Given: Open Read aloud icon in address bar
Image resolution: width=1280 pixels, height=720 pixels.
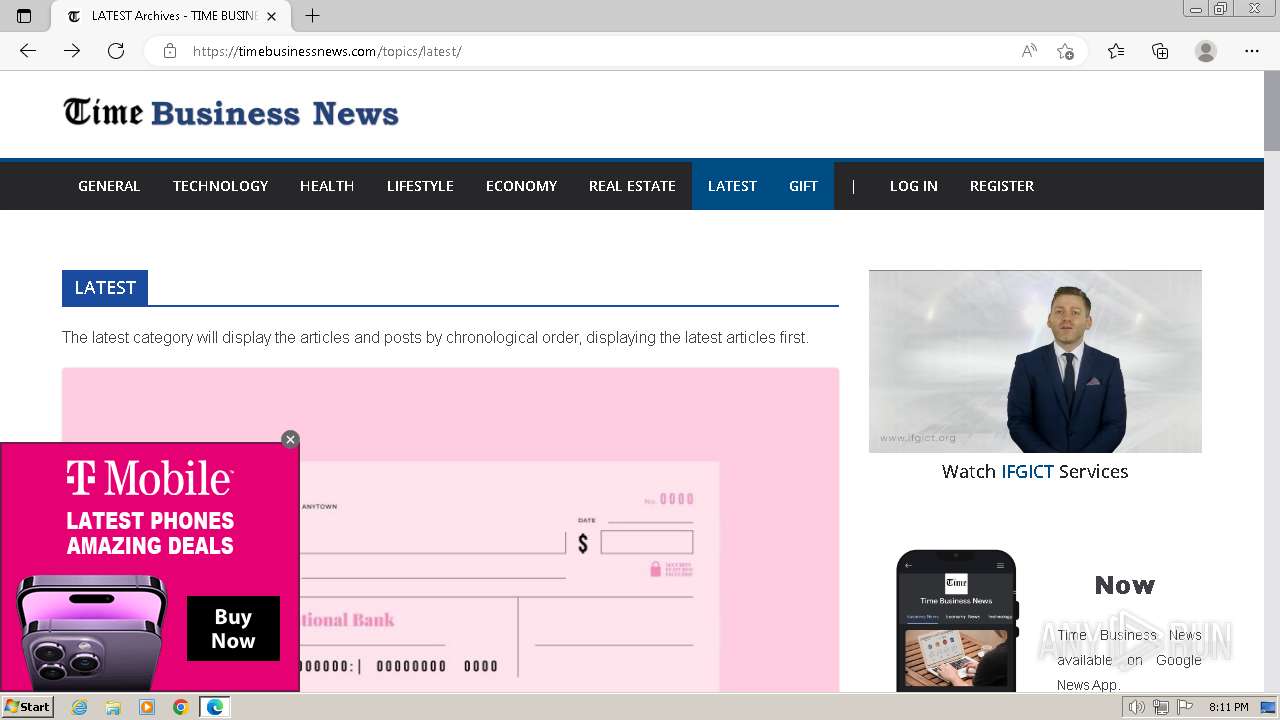Looking at the screenshot, I should pyautogui.click(x=1029, y=51).
